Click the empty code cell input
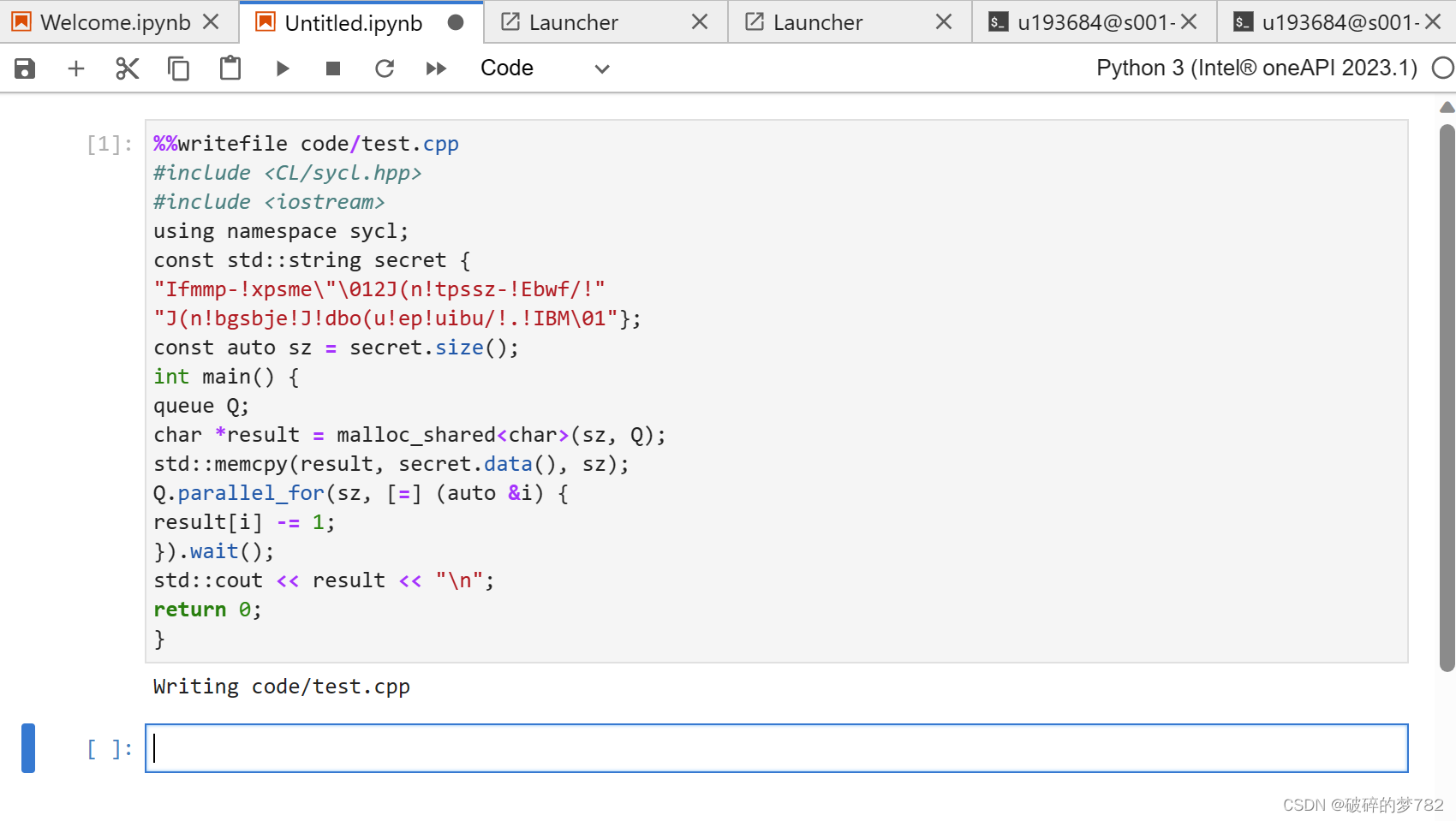 click(776, 748)
